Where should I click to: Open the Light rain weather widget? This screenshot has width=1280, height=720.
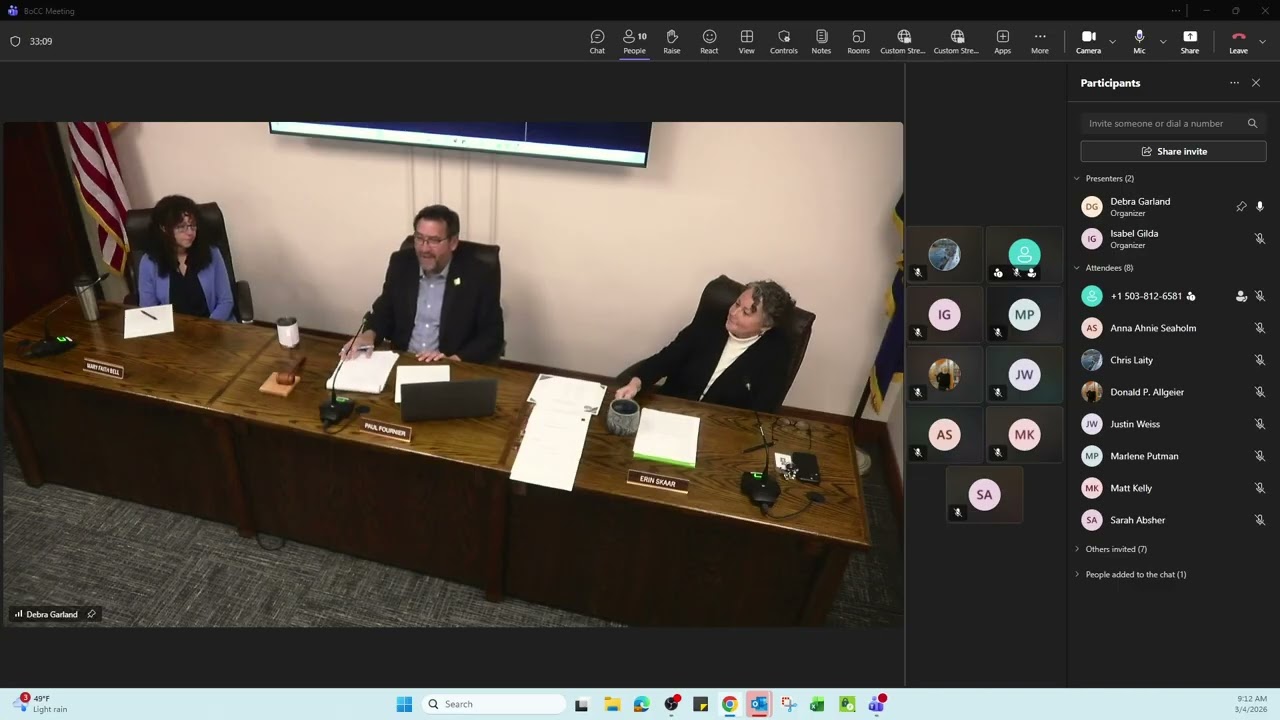pyautogui.click(x=41, y=704)
